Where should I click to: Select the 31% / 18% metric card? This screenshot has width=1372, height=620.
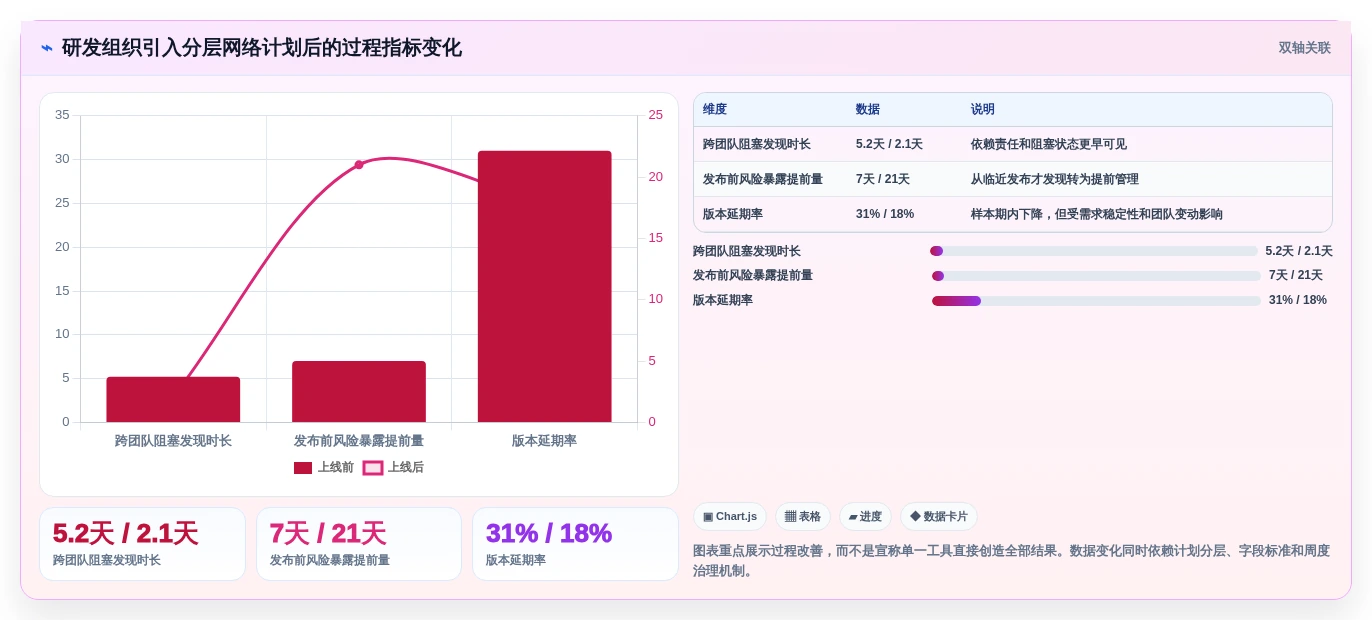575,544
